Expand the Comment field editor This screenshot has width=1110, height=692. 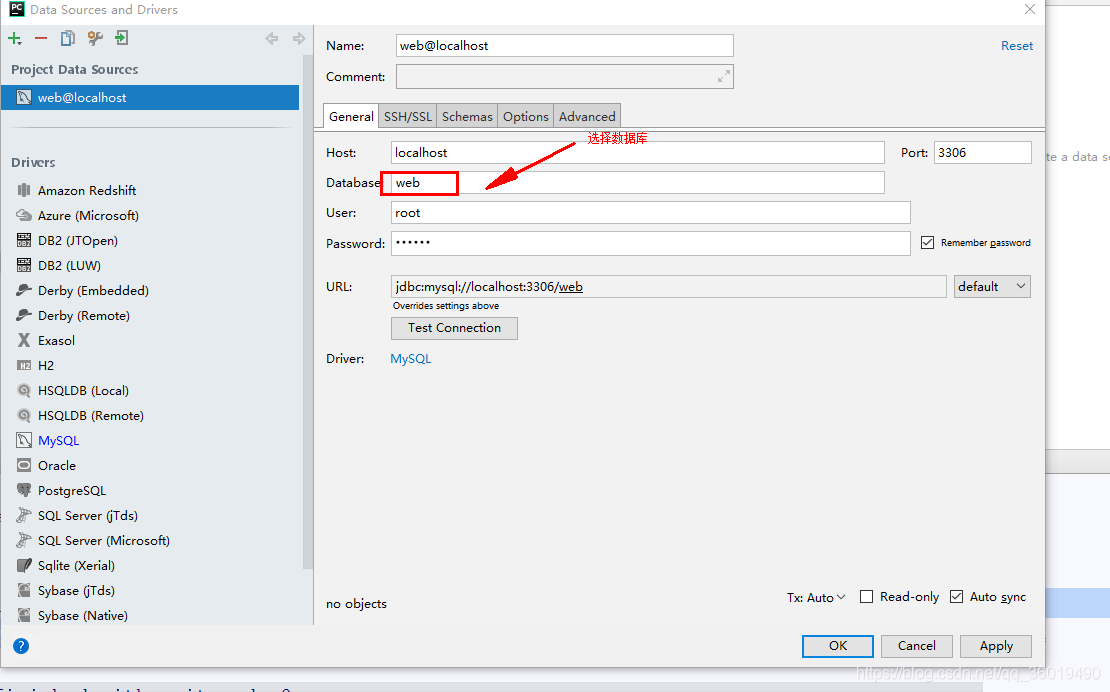723,76
